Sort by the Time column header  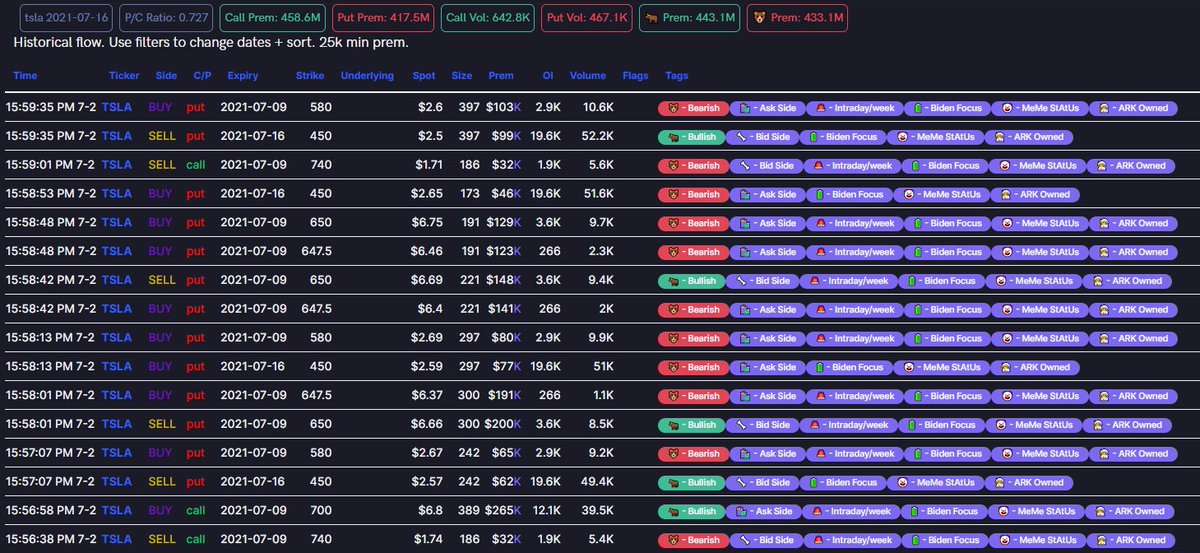point(25,76)
